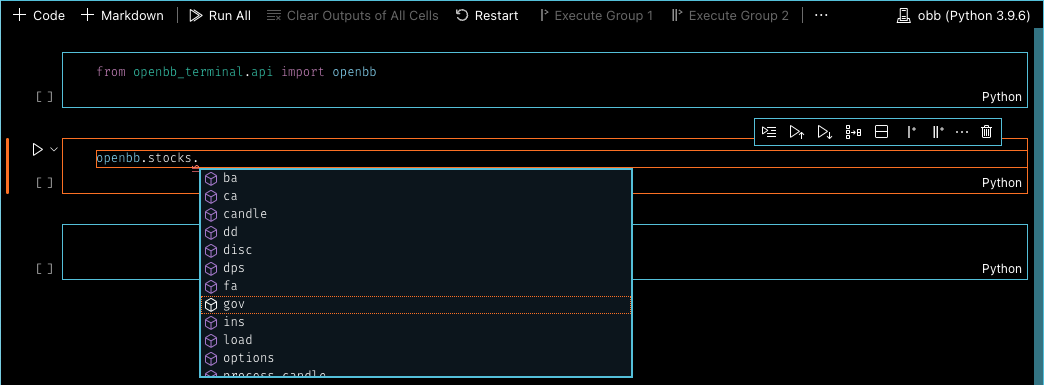Click inside the empty third cell
Image resolution: width=1044 pixels, height=385 pixels.
pyautogui.click(x=545, y=252)
